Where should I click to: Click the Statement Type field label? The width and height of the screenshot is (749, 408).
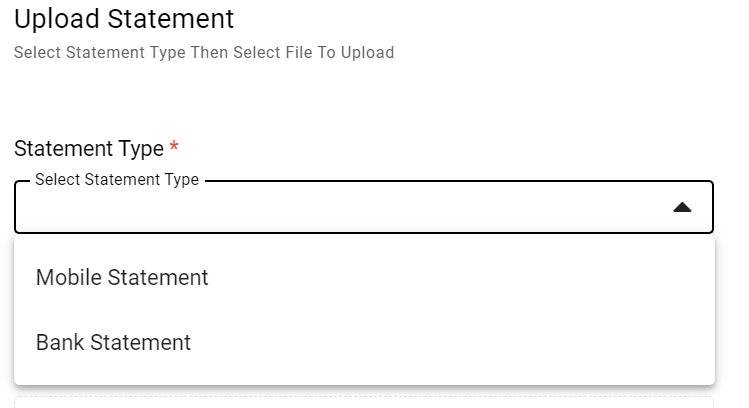point(89,149)
